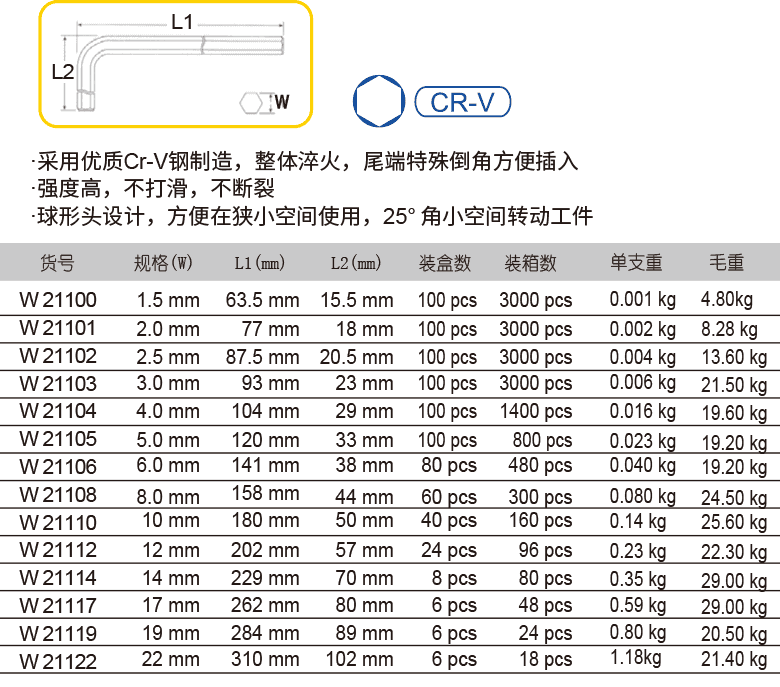Click the 18 pcs carton quantity
The image size is (780, 687).
tap(546, 659)
